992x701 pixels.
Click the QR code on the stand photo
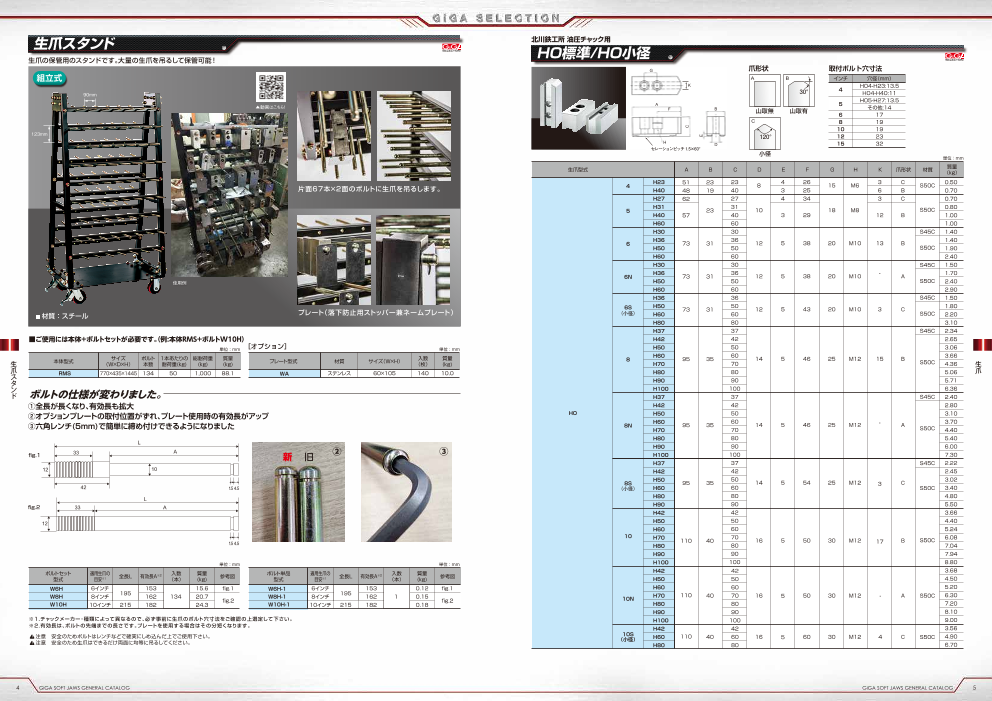click(x=271, y=87)
